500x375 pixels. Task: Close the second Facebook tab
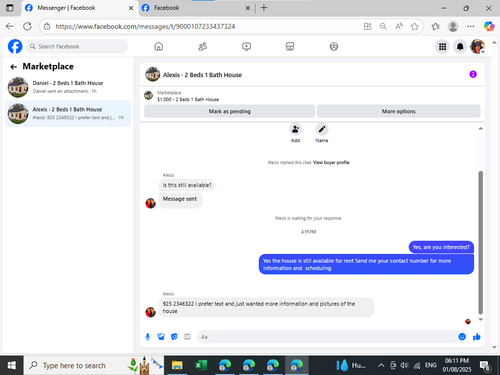click(248, 8)
